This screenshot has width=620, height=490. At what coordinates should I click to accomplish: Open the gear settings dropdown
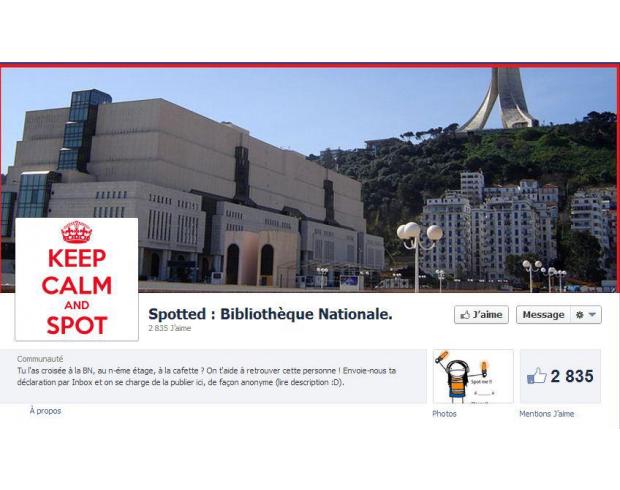[586, 315]
